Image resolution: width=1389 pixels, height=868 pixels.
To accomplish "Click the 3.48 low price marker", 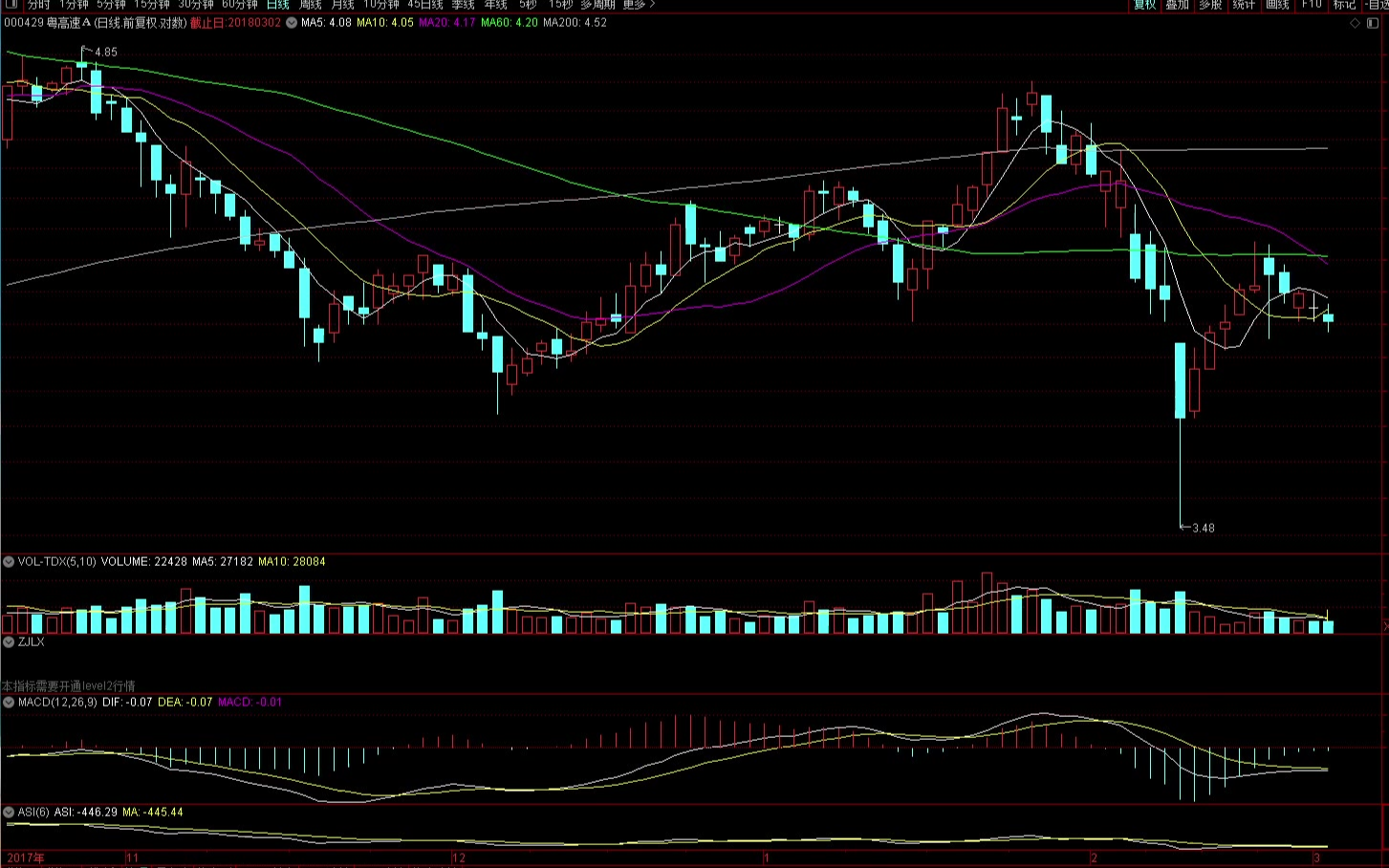I will (x=1203, y=528).
